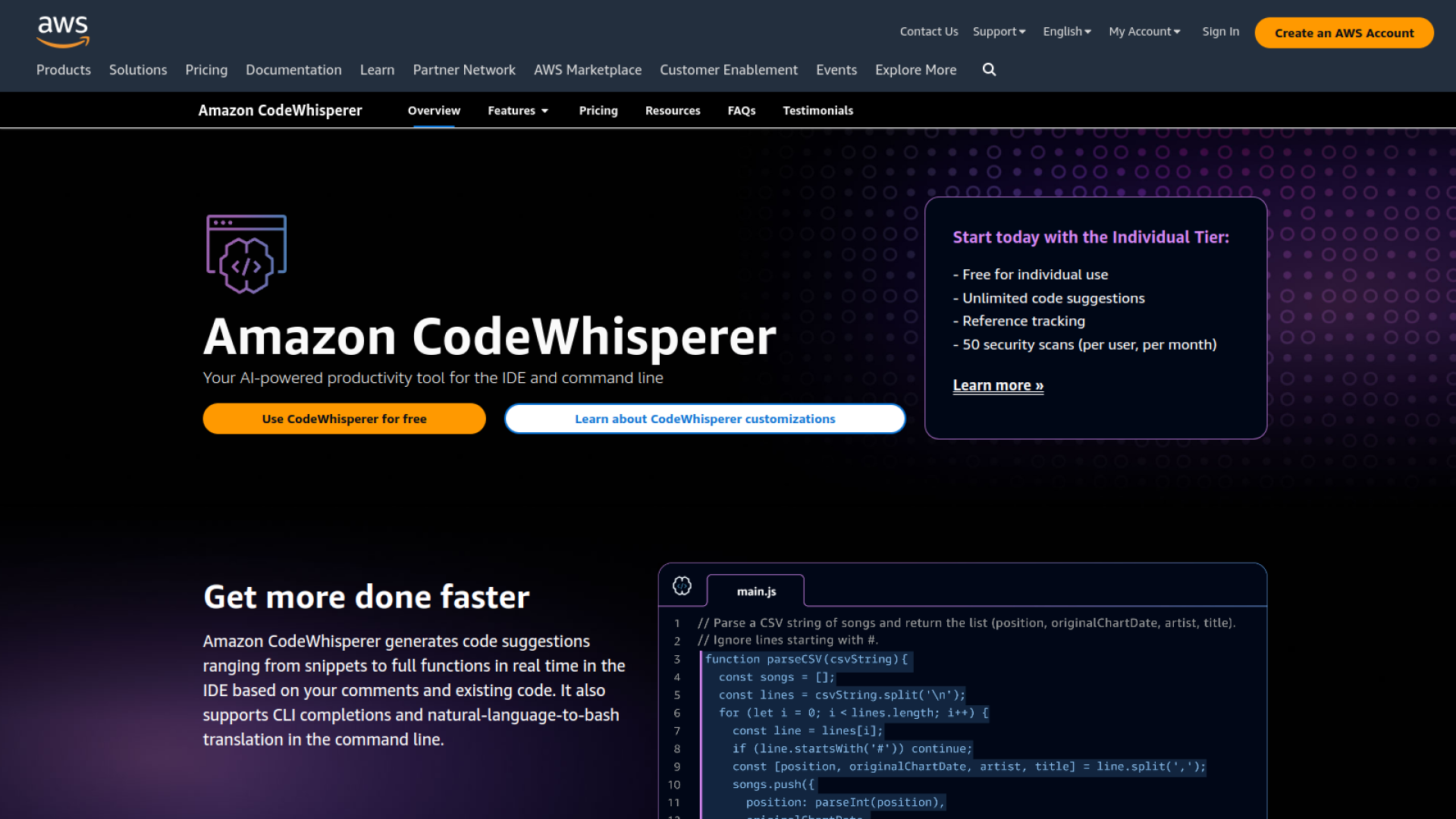Open the FAQs tab
Viewport: 1456px width, 819px height.
pyautogui.click(x=741, y=111)
